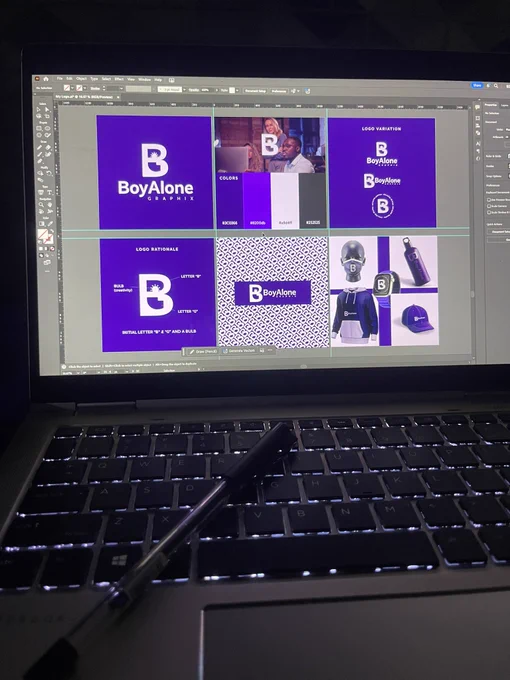Select the Rotate tool
The height and width of the screenshot is (680, 510).
coord(49,173)
